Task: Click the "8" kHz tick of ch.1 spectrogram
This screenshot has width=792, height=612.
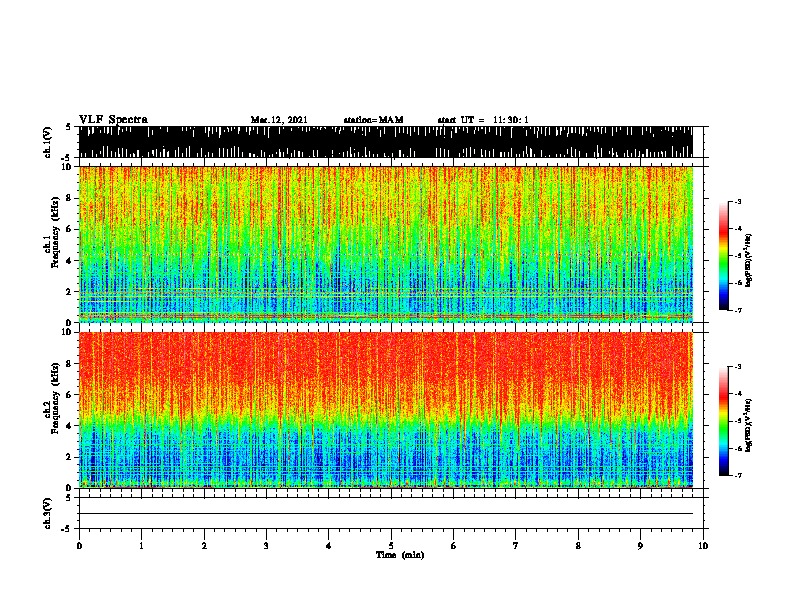Action: (70, 198)
